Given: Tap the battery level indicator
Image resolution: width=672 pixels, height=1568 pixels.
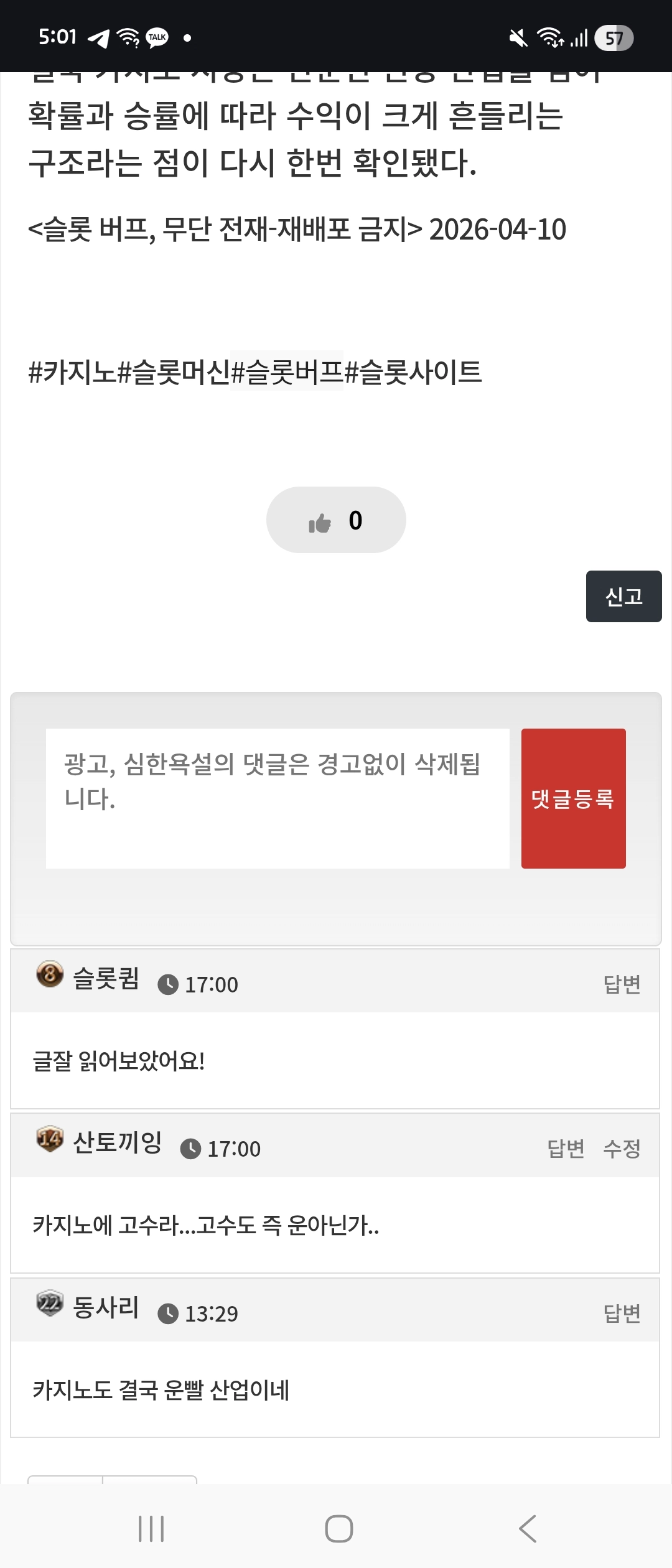Looking at the screenshot, I should [614, 39].
